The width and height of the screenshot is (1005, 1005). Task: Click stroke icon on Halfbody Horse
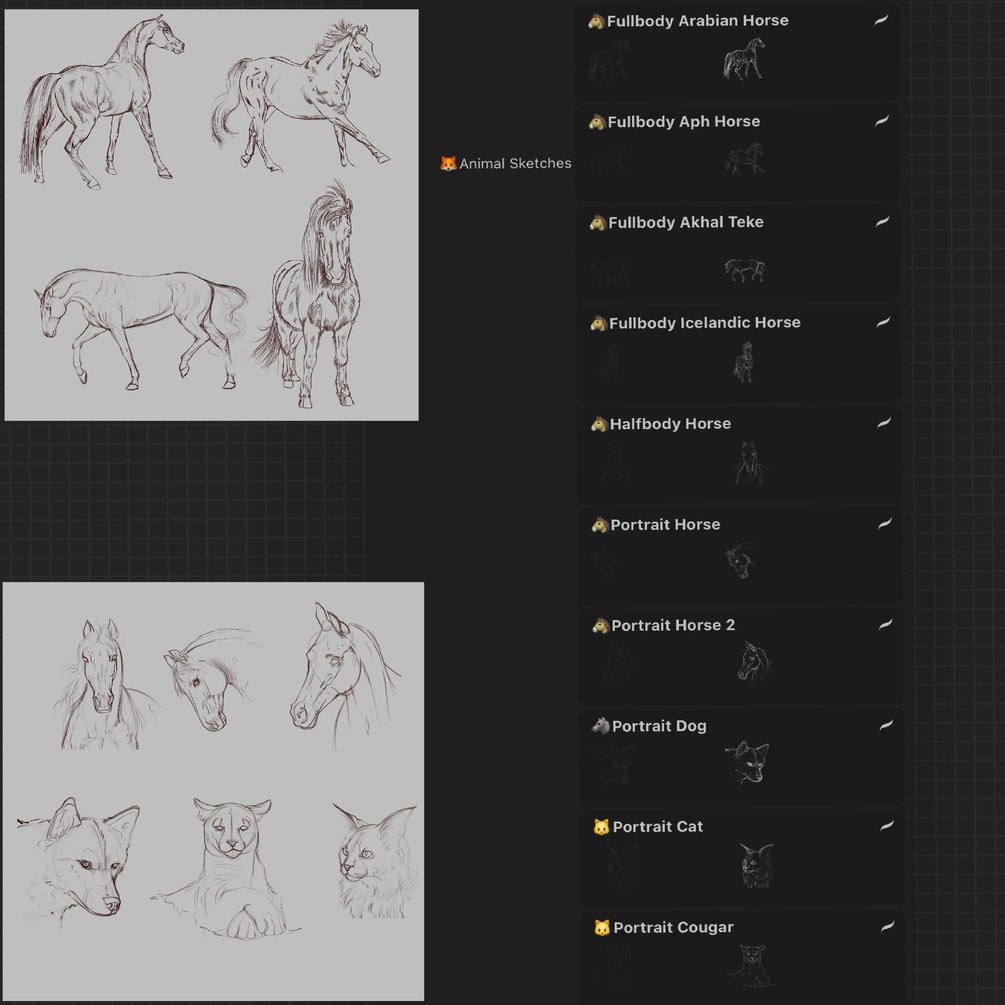click(884, 422)
